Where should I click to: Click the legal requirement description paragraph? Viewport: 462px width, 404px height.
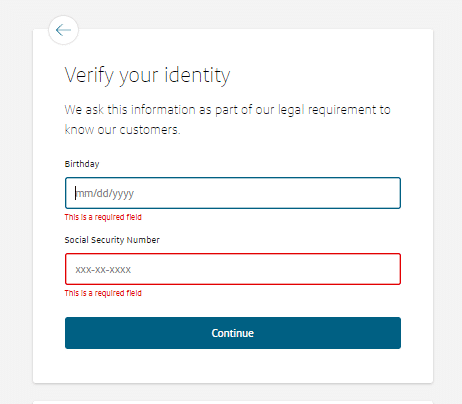(227, 120)
